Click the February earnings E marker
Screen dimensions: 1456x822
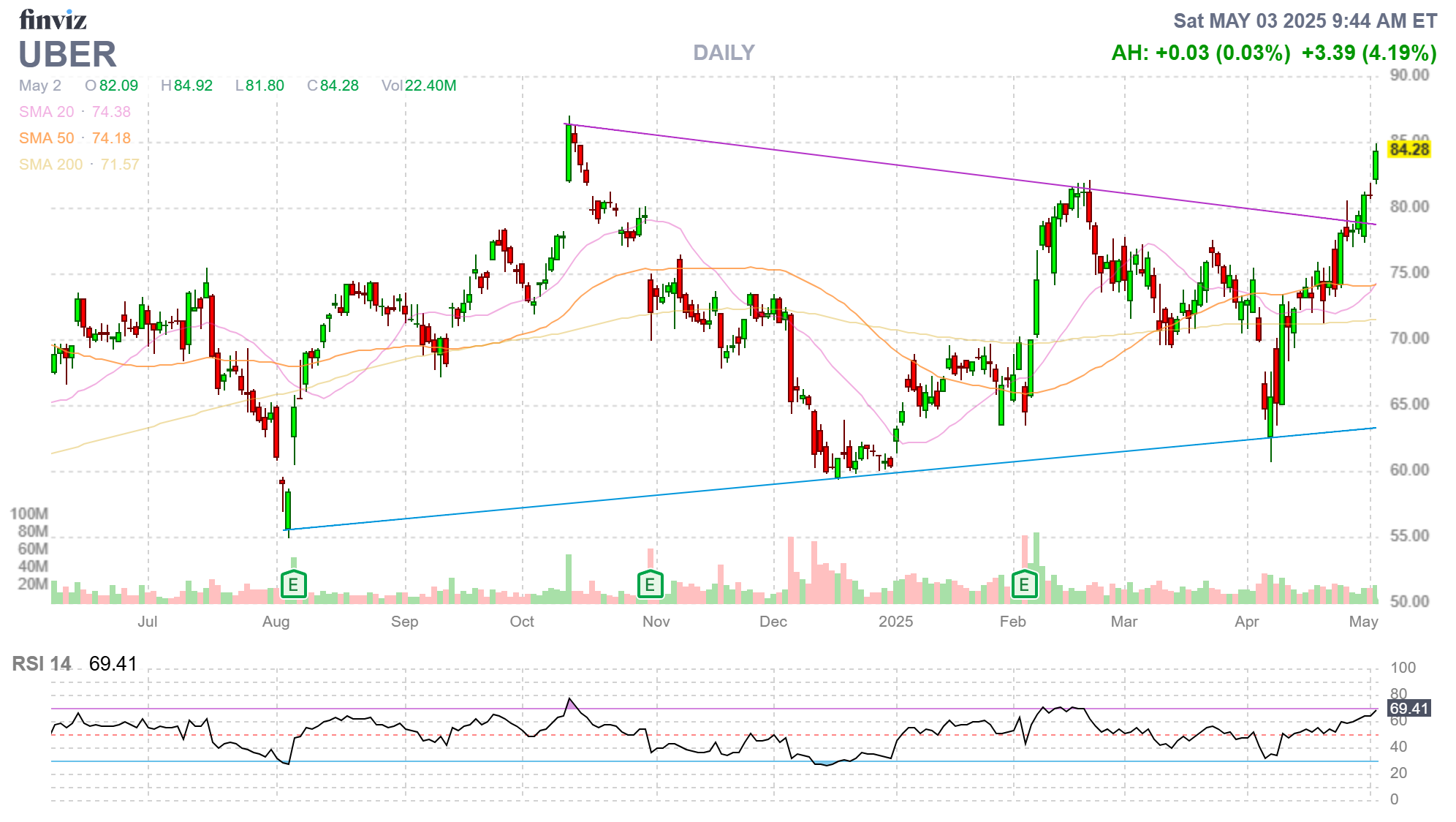point(1024,584)
